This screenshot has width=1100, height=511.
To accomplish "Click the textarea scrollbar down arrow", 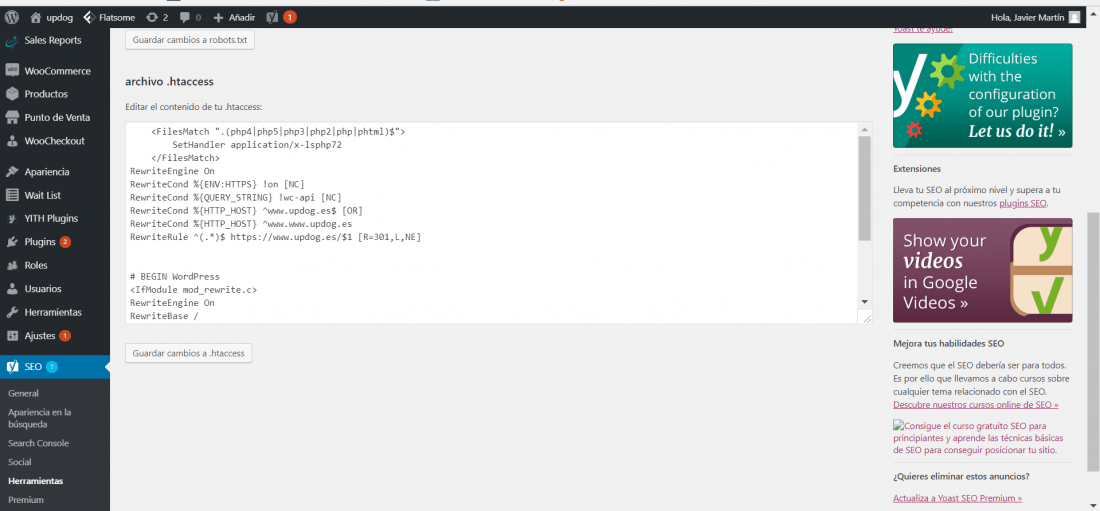I will 865,301.
